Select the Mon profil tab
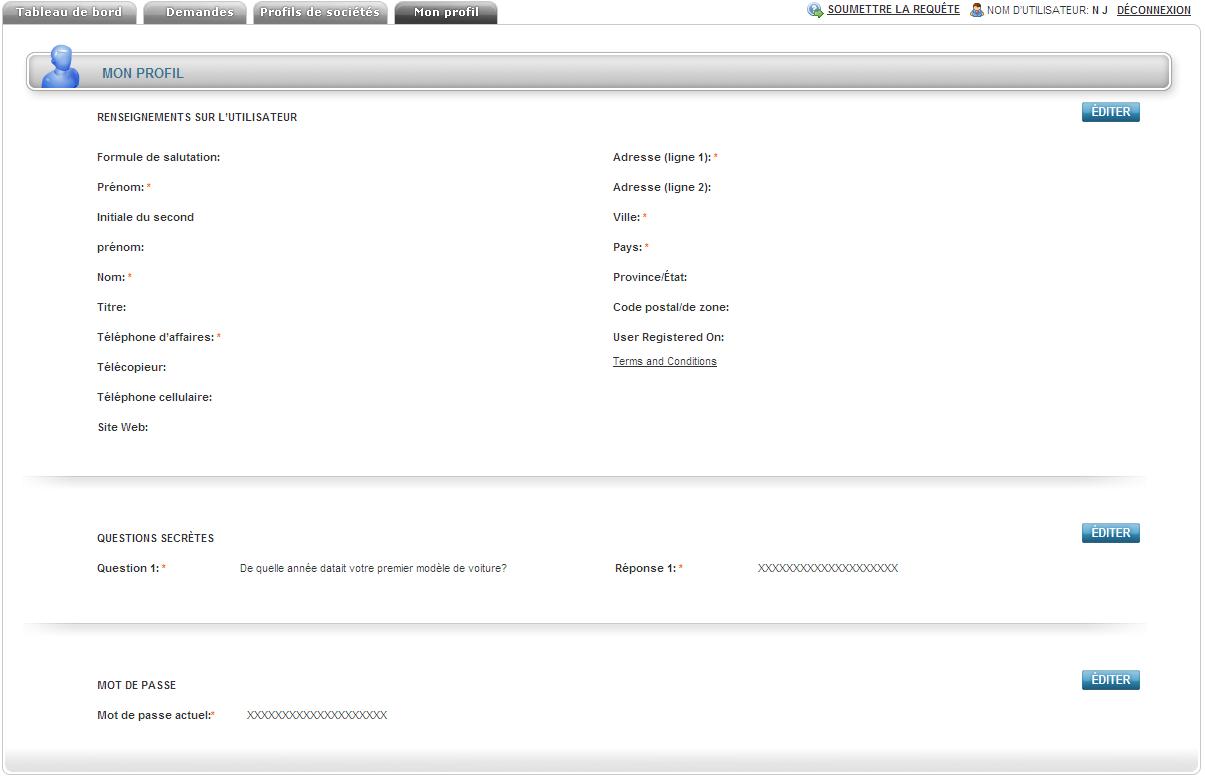The image size is (1205, 779). pyautogui.click(x=446, y=12)
